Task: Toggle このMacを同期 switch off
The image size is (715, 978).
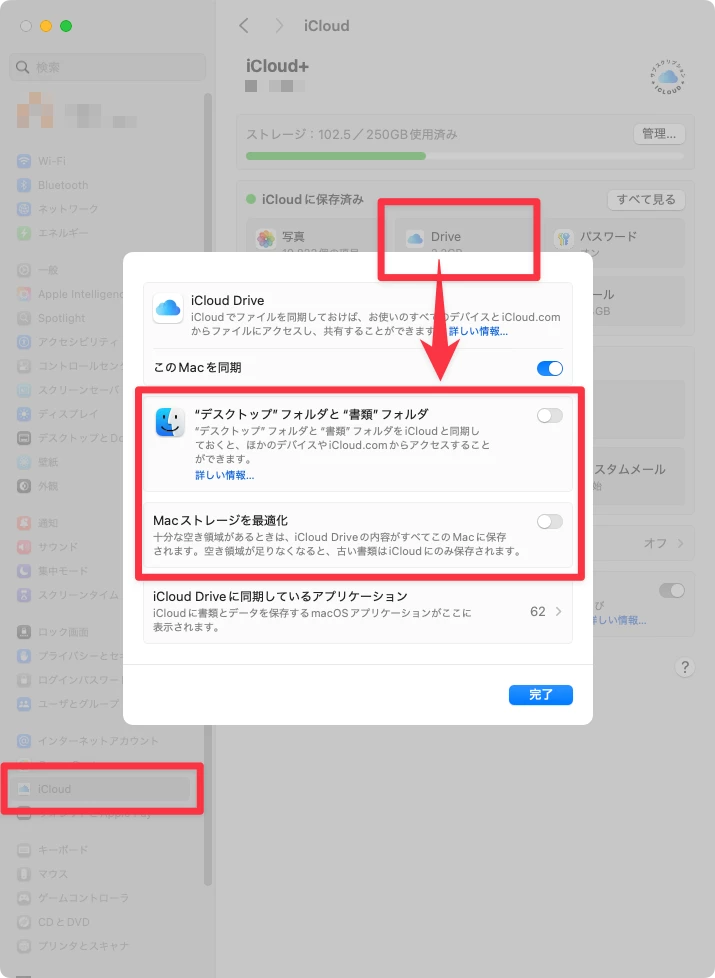Action: [550, 368]
